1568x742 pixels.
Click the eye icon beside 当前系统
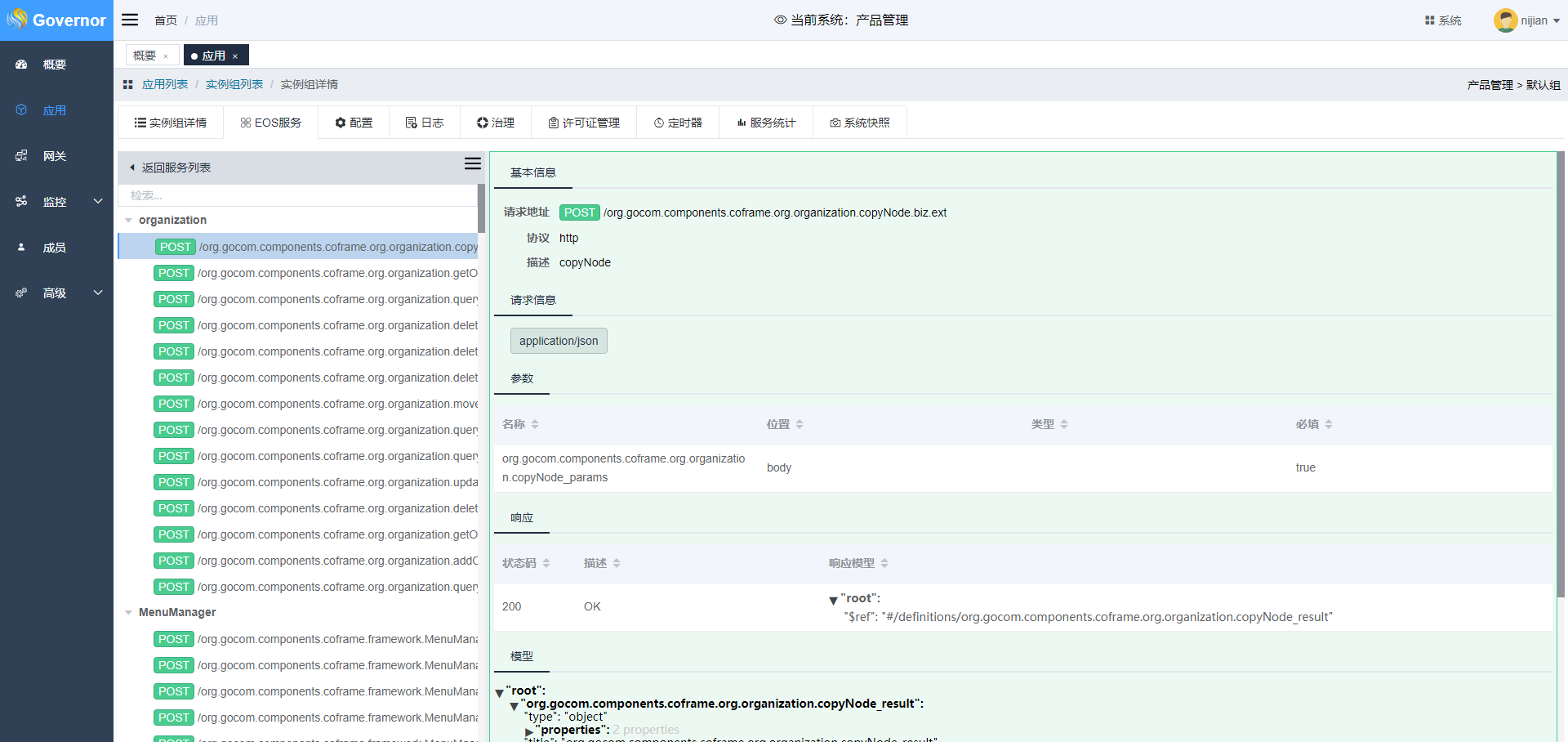(780, 20)
